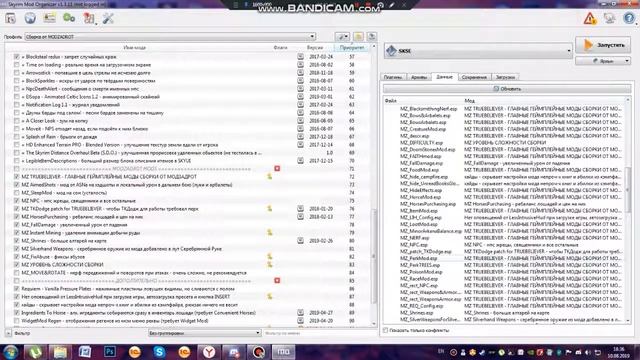Enable the MZ_SleepMod checkbox
The width and height of the screenshot is (640, 360).
point(16,193)
